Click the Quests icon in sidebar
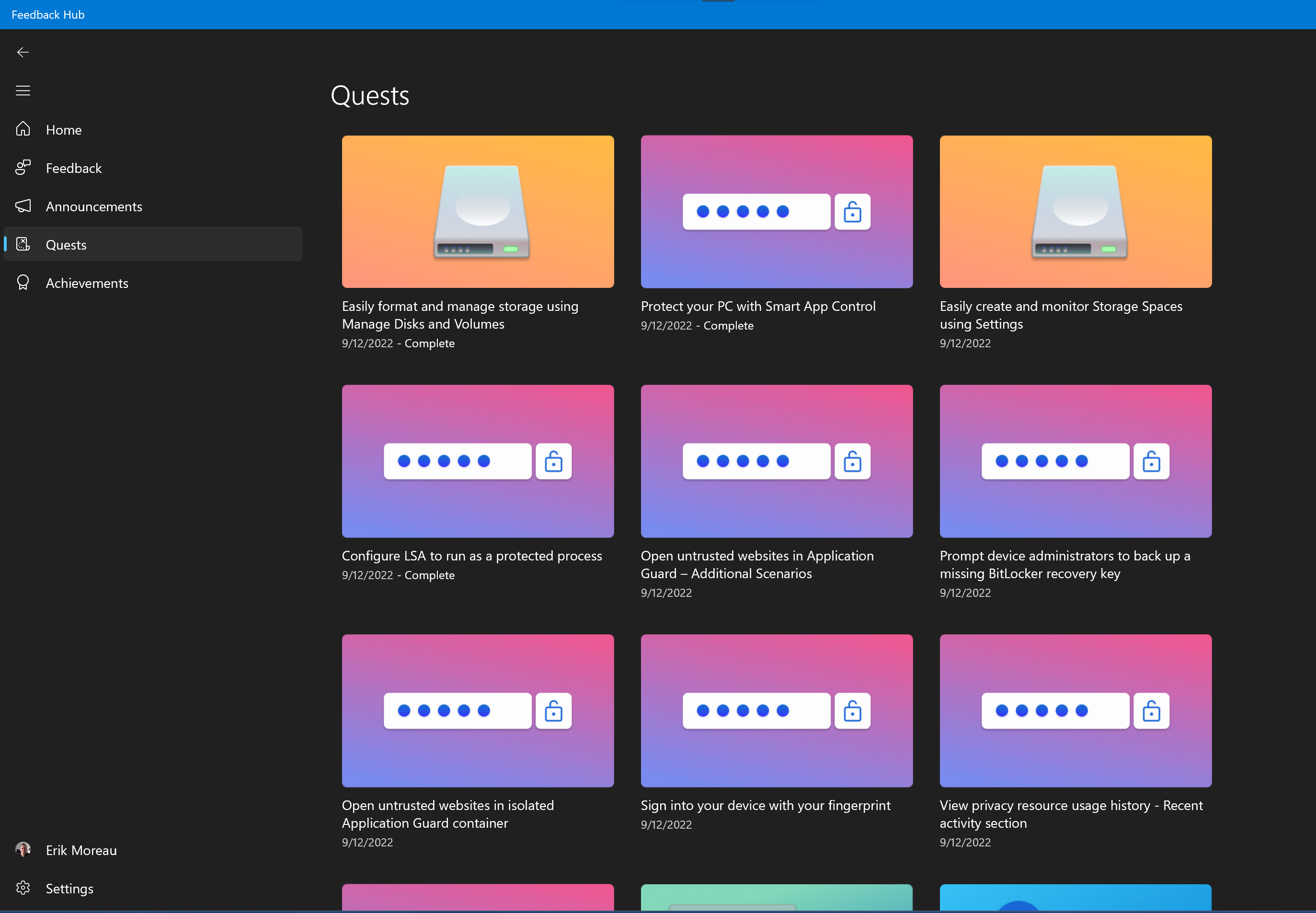 (x=23, y=244)
